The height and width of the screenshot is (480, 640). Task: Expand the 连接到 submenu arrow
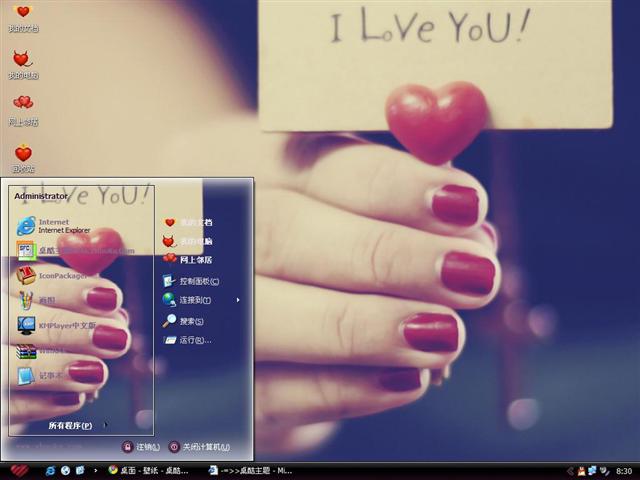pyautogui.click(x=238, y=300)
